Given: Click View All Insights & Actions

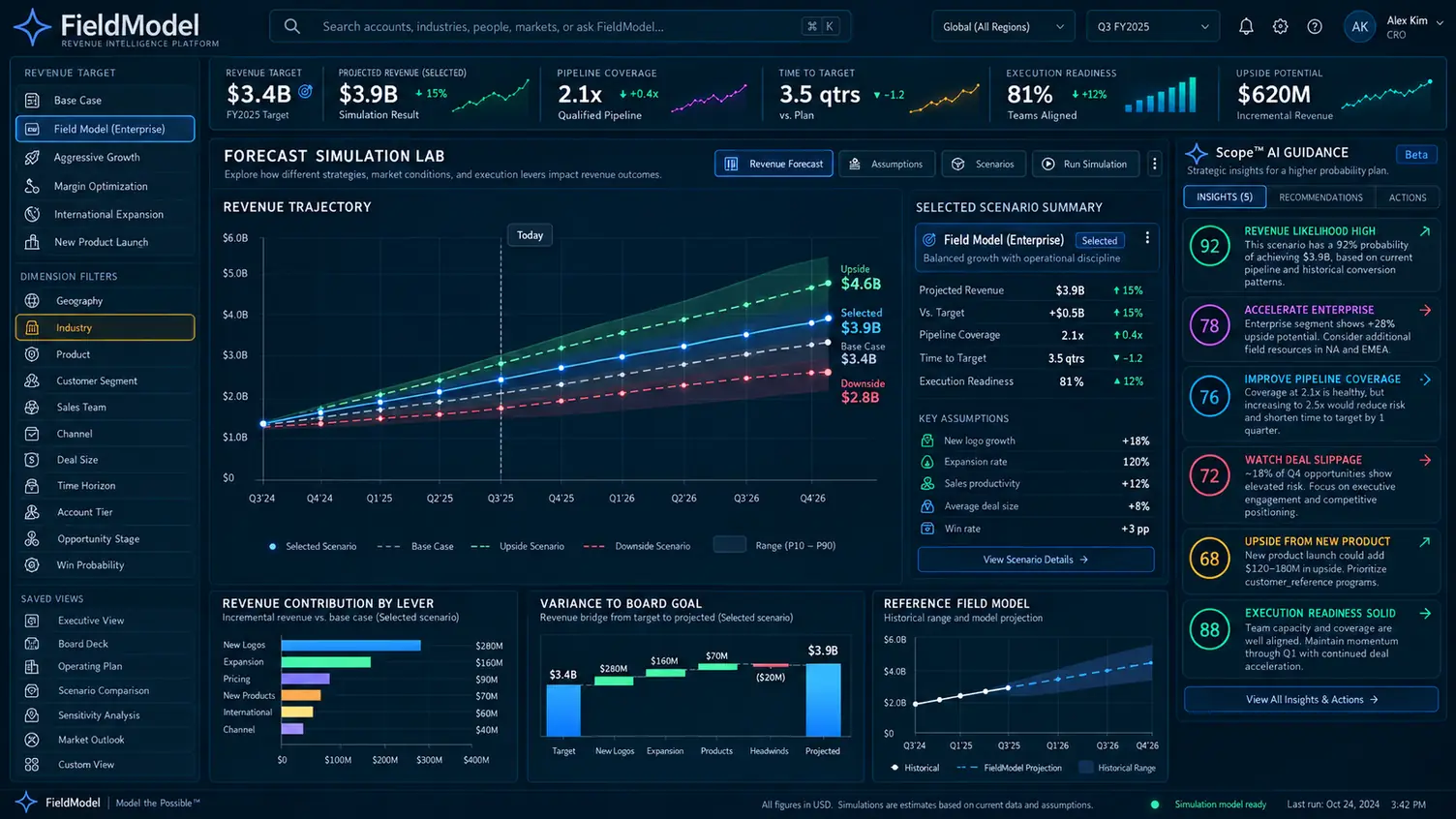Looking at the screenshot, I should click(x=1311, y=700).
